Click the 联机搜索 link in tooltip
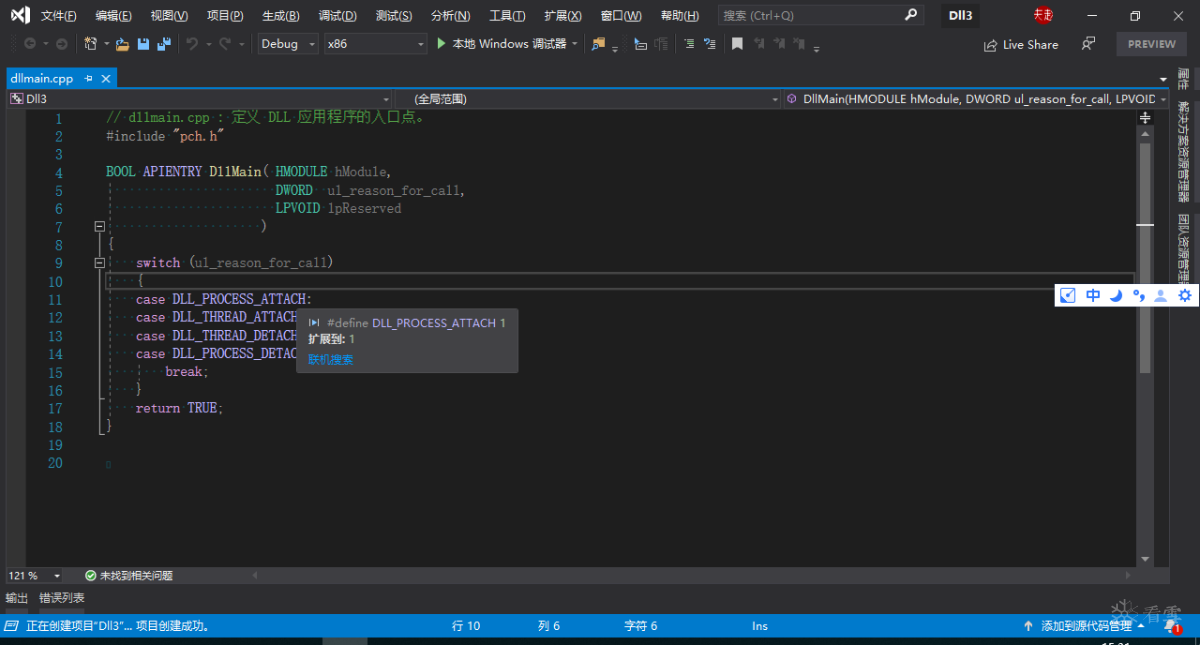 point(330,360)
